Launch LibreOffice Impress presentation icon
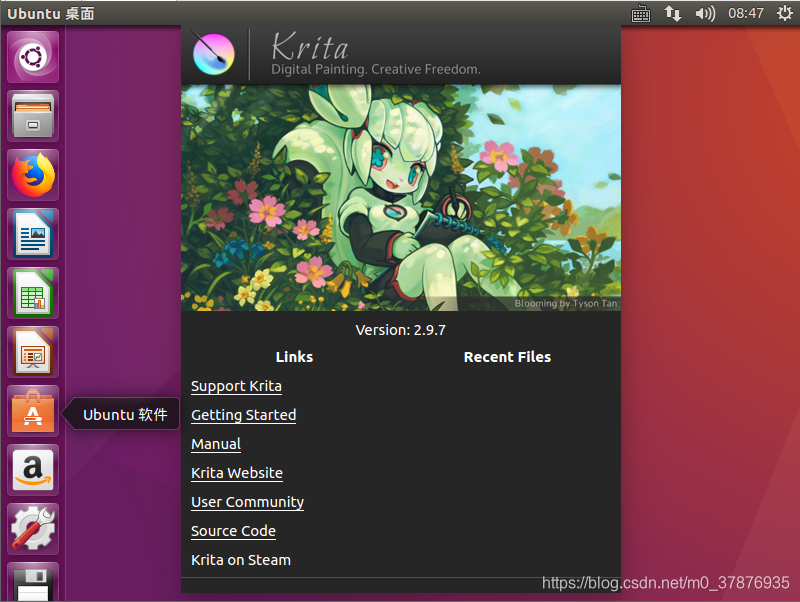Image resolution: width=800 pixels, height=602 pixels. [x=33, y=352]
